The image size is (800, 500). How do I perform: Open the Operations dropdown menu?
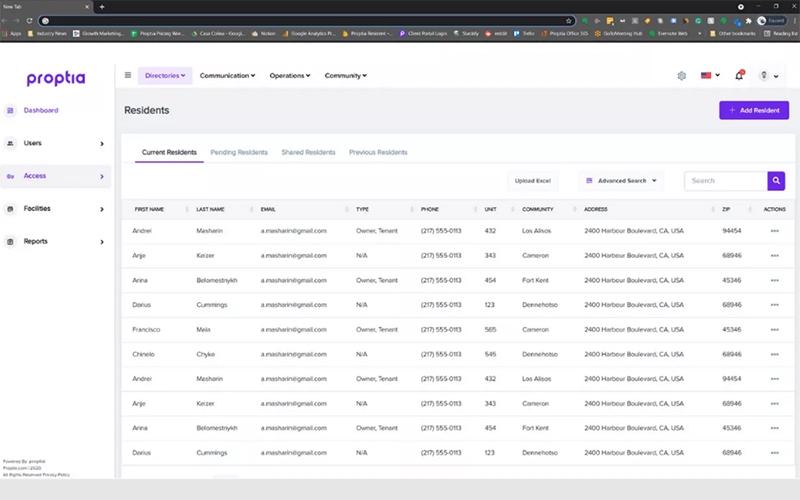pyautogui.click(x=290, y=76)
